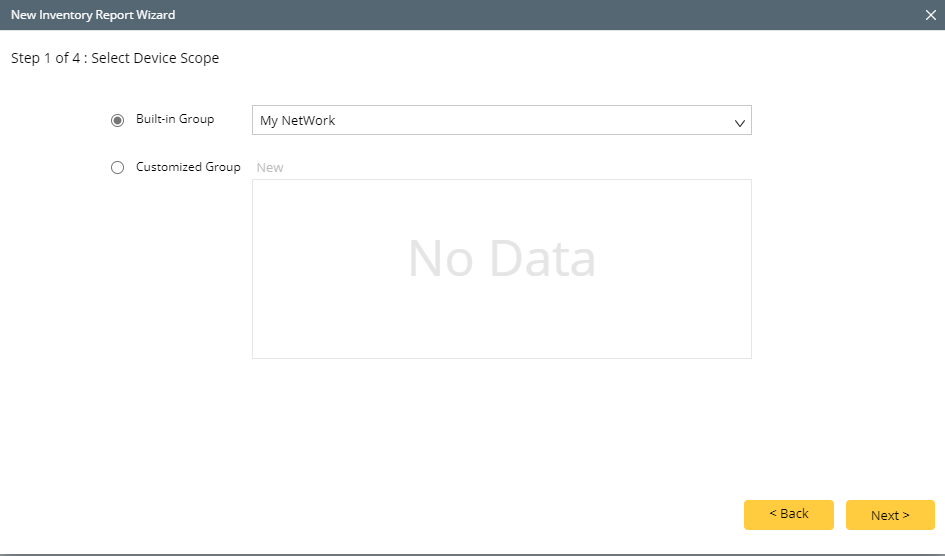This screenshot has width=945, height=556.
Task: Expand the dropdown using its chevron arrow
Action: click(x=740, y=123)
